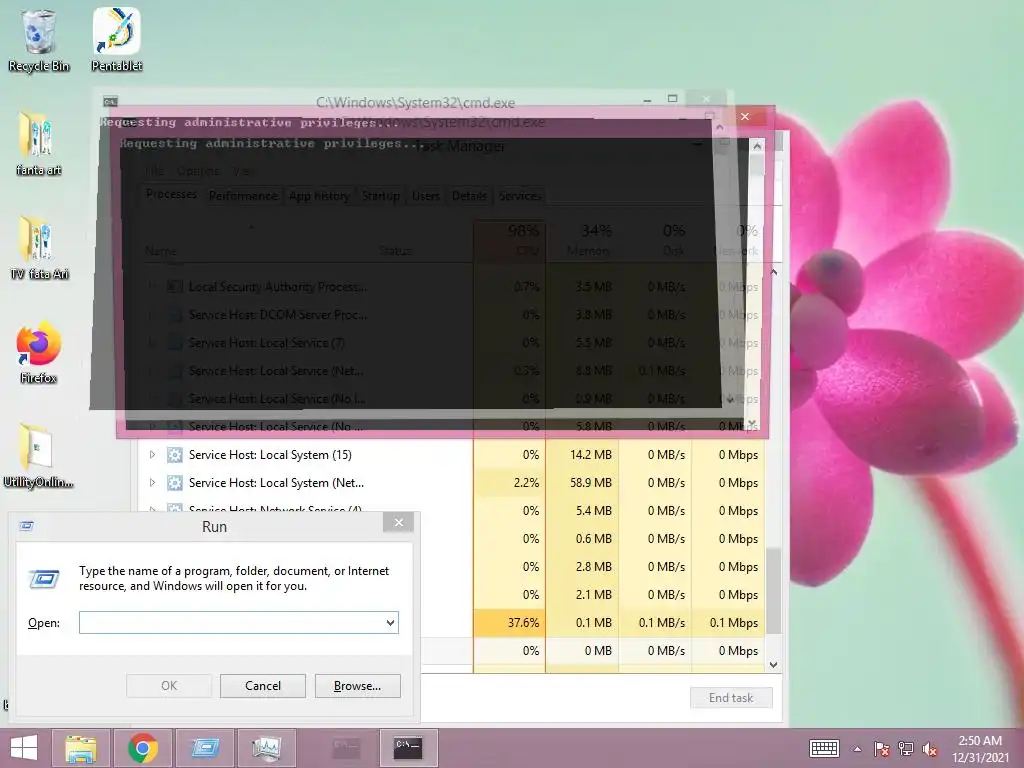Sort processes by the Memory column

583,240
